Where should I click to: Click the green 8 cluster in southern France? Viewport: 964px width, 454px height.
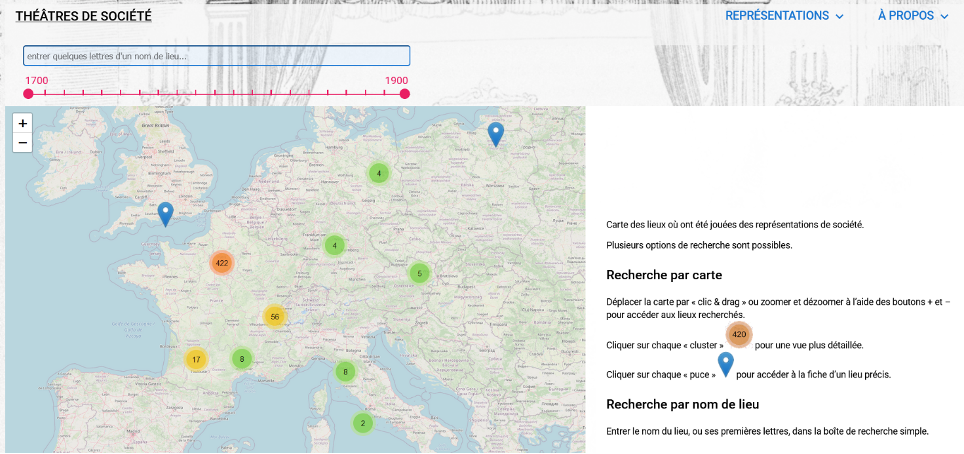241,358
